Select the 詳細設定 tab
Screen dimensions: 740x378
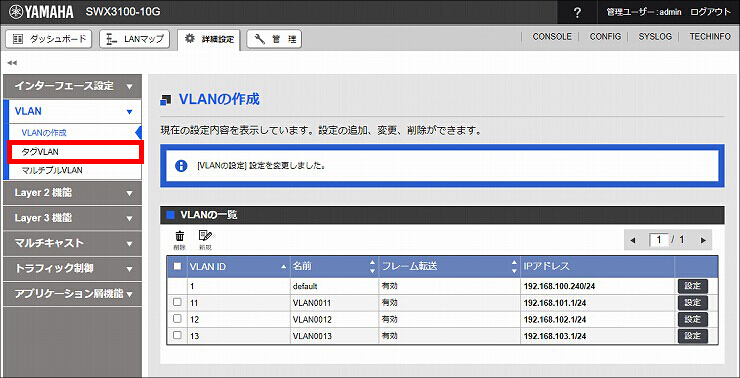210,39
